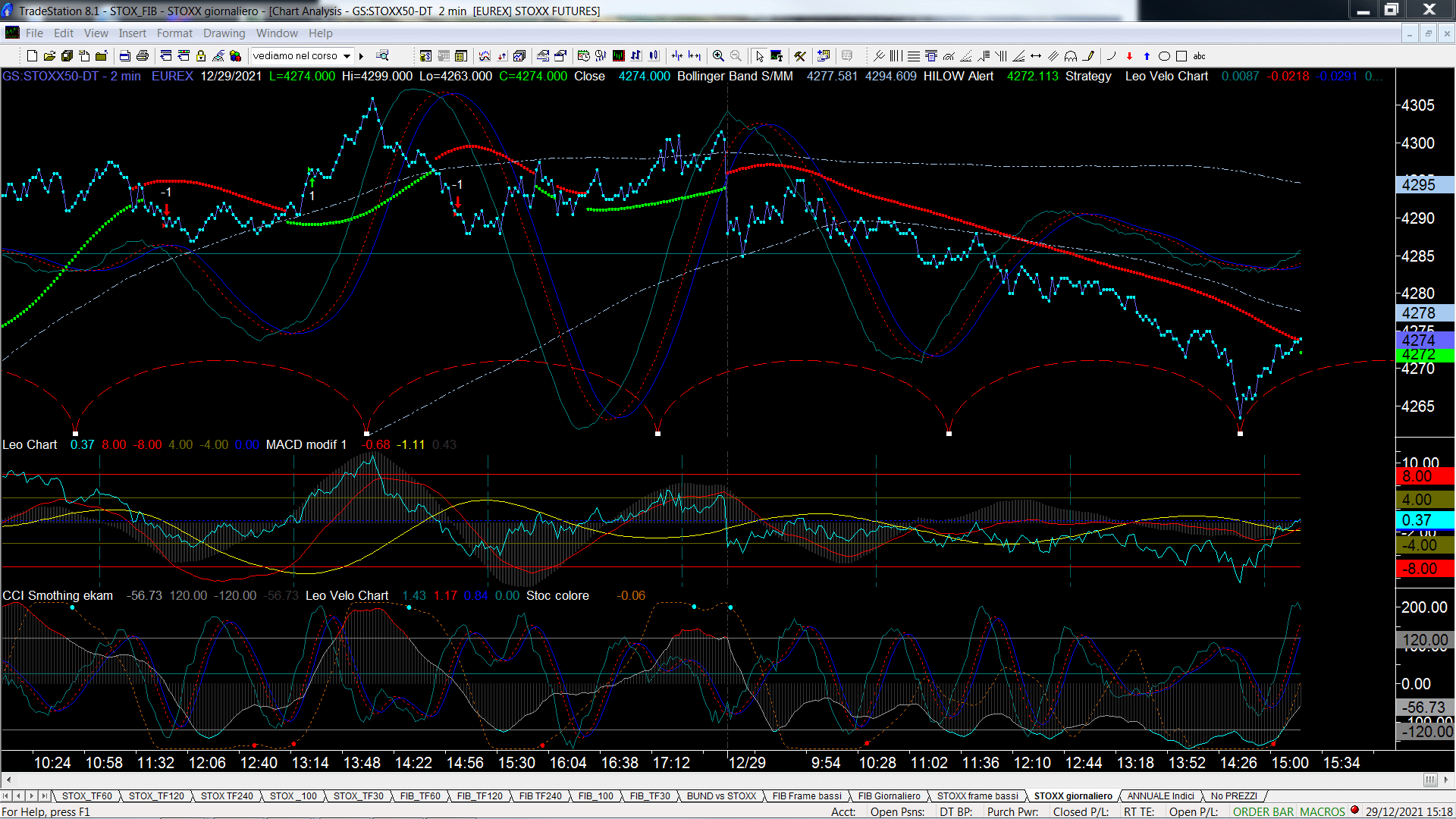The width and height of the screenshot is (1456, 819).
Task: Click the Save all stacked disks icon
Action: [67, 56]
